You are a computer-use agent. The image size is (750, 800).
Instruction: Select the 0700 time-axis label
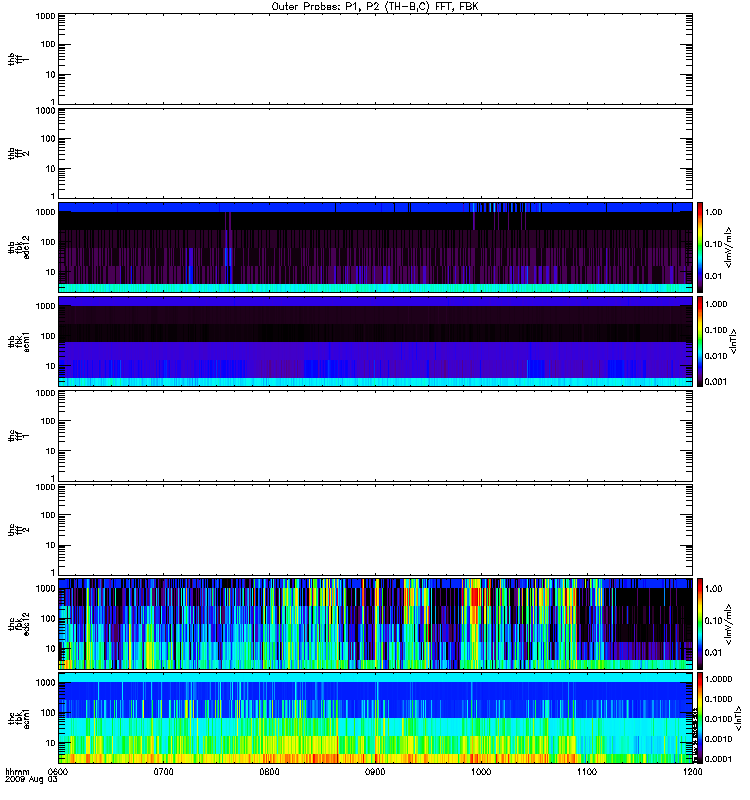coord(164,772)
